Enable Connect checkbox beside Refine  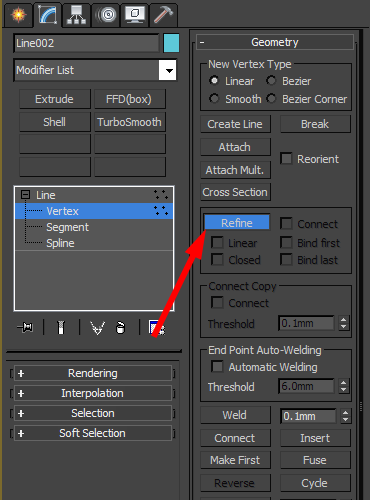pyautogui.click(x=286, y=224)
